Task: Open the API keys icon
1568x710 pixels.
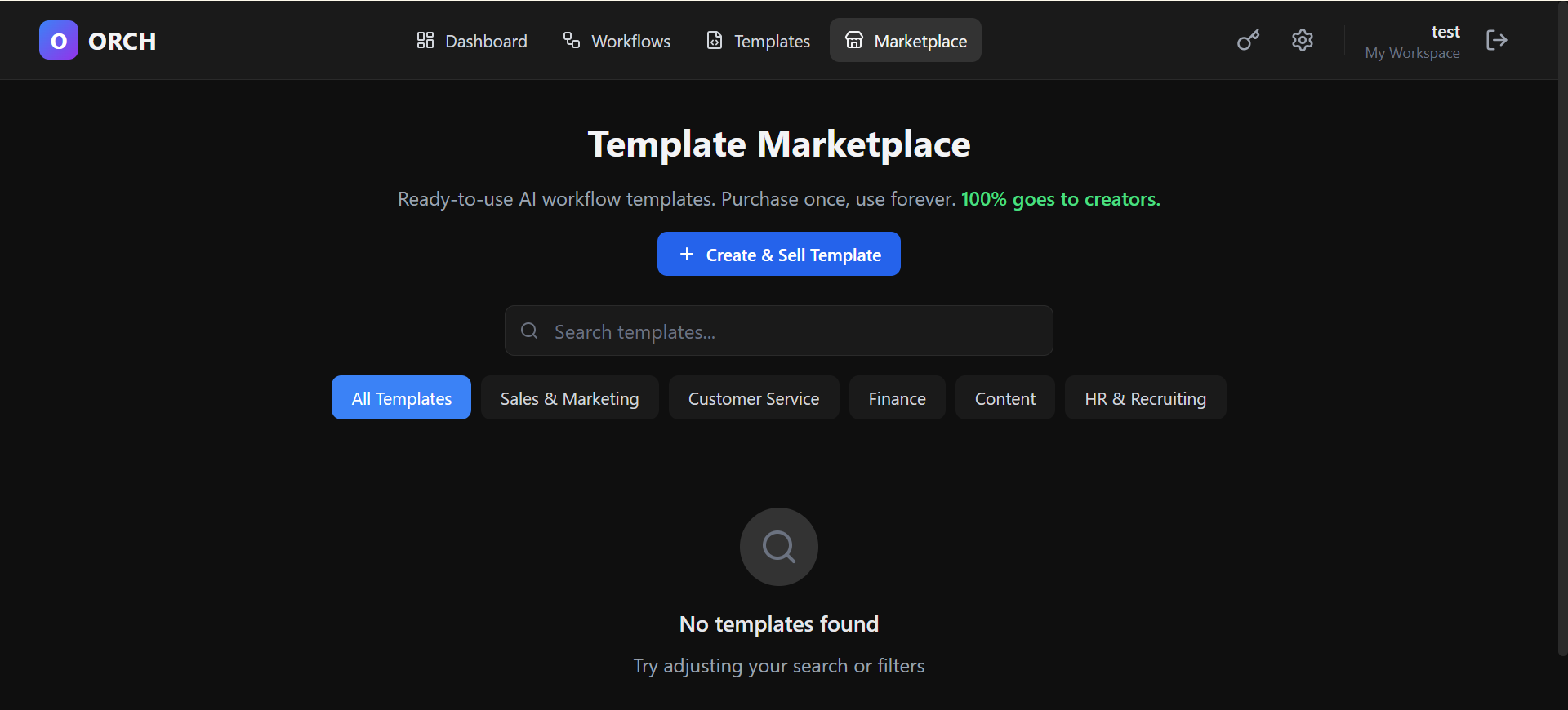Action: [x=1248, y=40]
